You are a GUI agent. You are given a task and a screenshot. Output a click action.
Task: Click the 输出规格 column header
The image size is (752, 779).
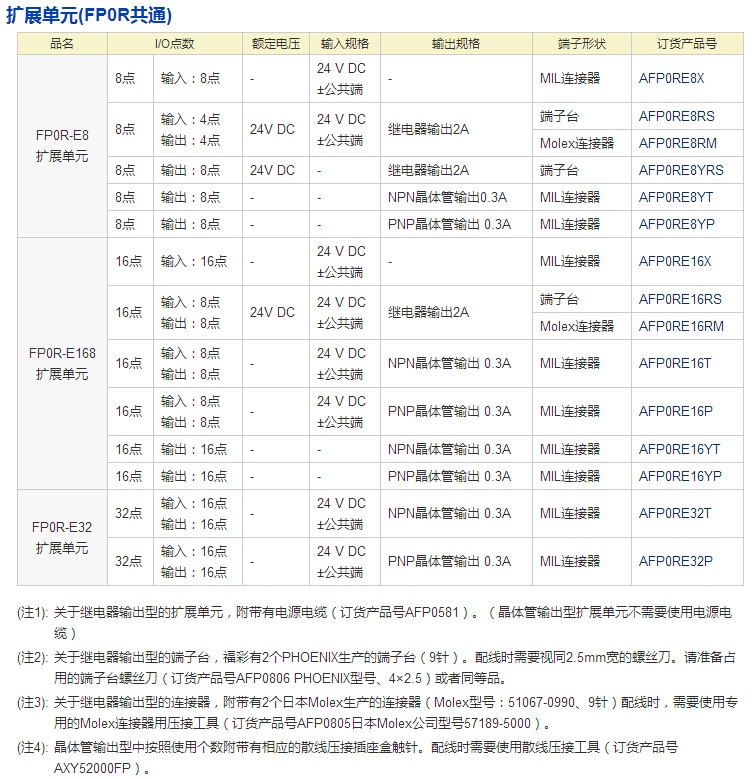pyautogui.click(x=455, y=44)
